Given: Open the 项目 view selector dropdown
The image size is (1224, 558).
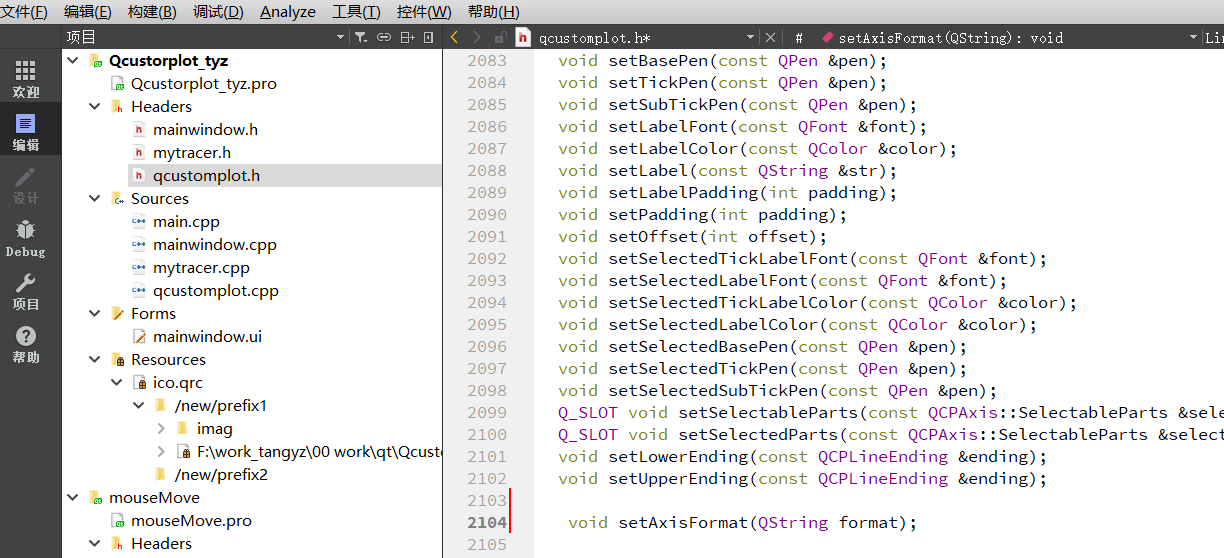Looking at the screenshot, I should [205, 37].
